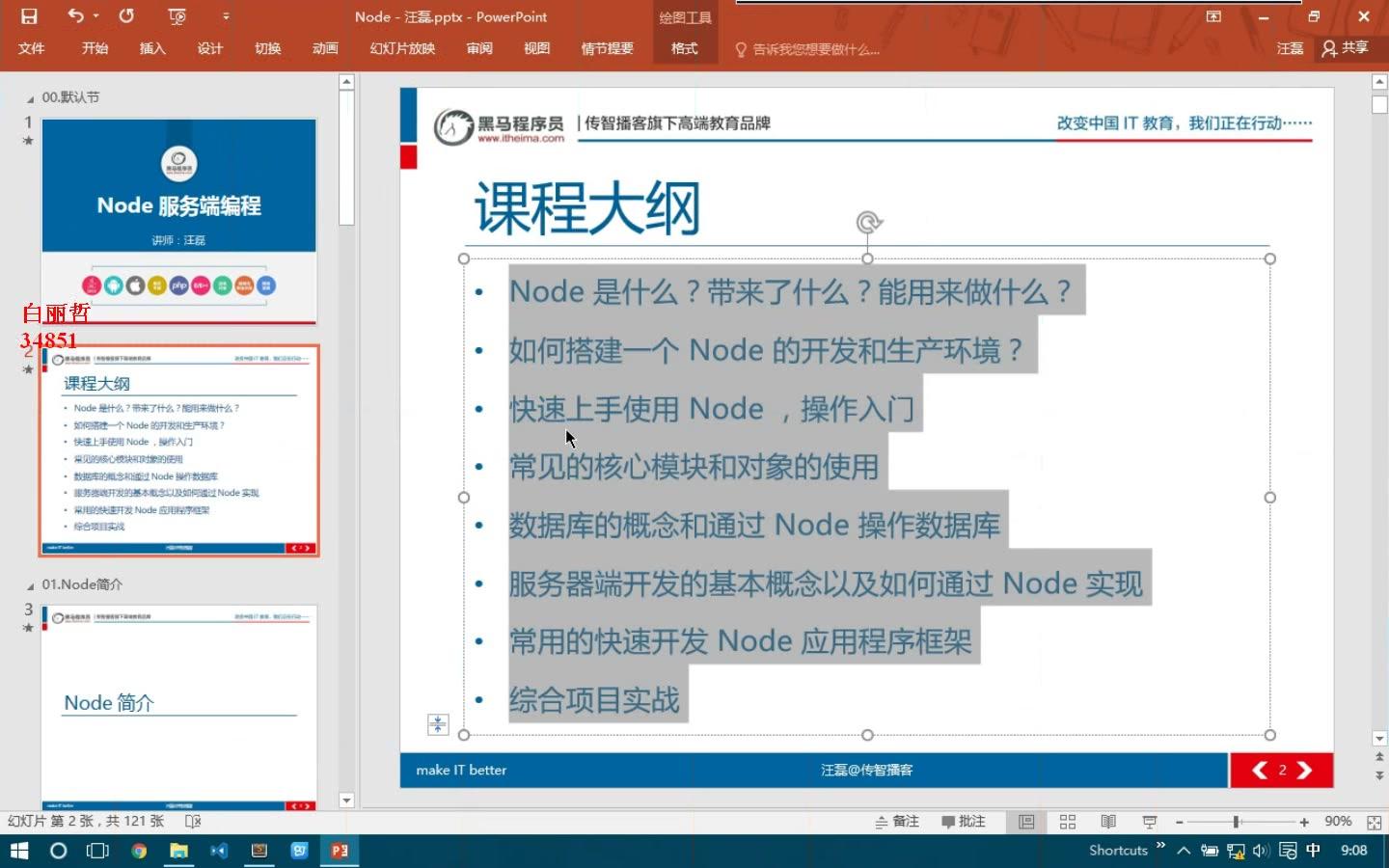
Task: Fit slide to current window icon
Action: point(1374,821)
